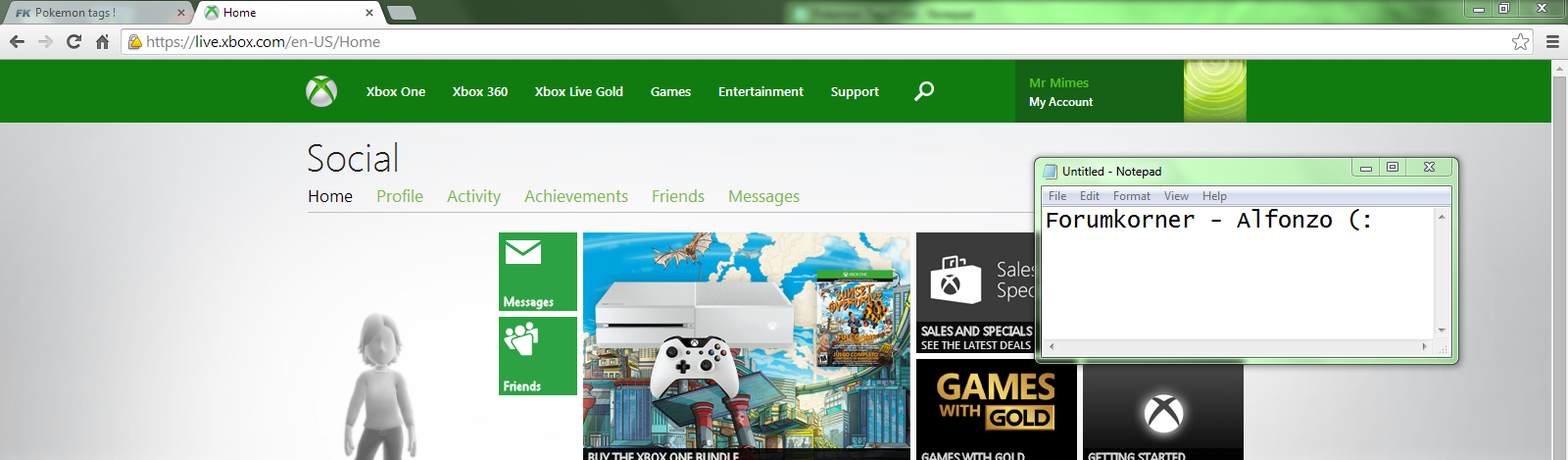The image size is (1568, 460).
Task: Open the Xbox 360 nav menu
Action: pos(480,91)
